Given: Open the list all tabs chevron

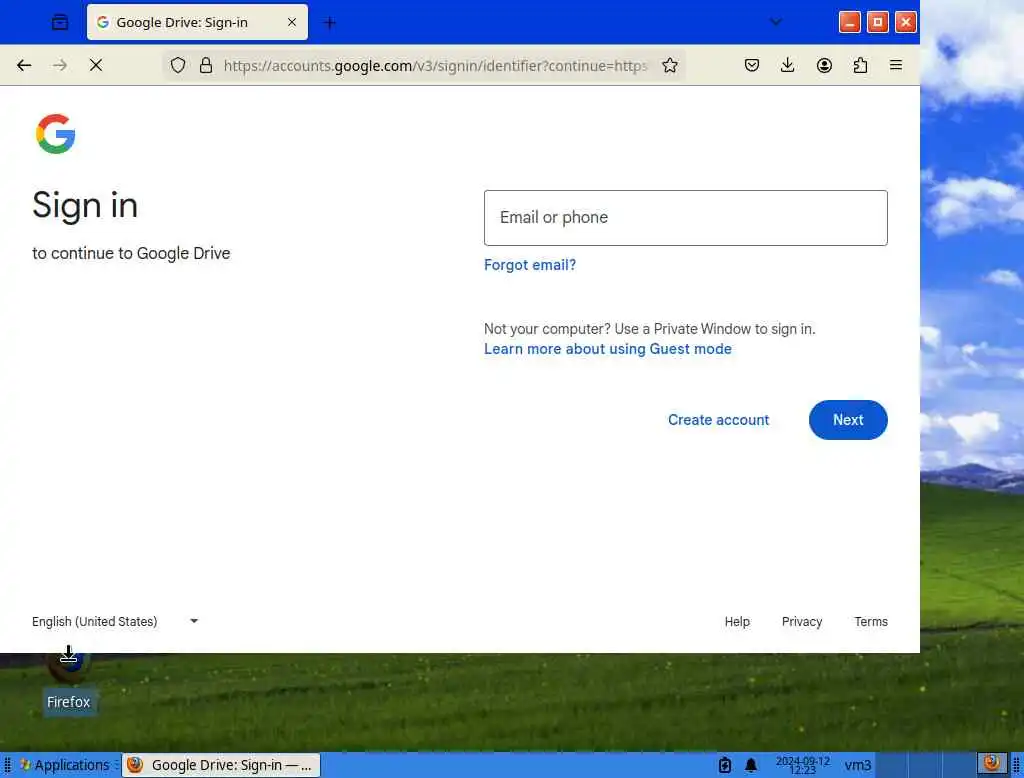Looking at the screenshot, I should click(x=775, y=22).
